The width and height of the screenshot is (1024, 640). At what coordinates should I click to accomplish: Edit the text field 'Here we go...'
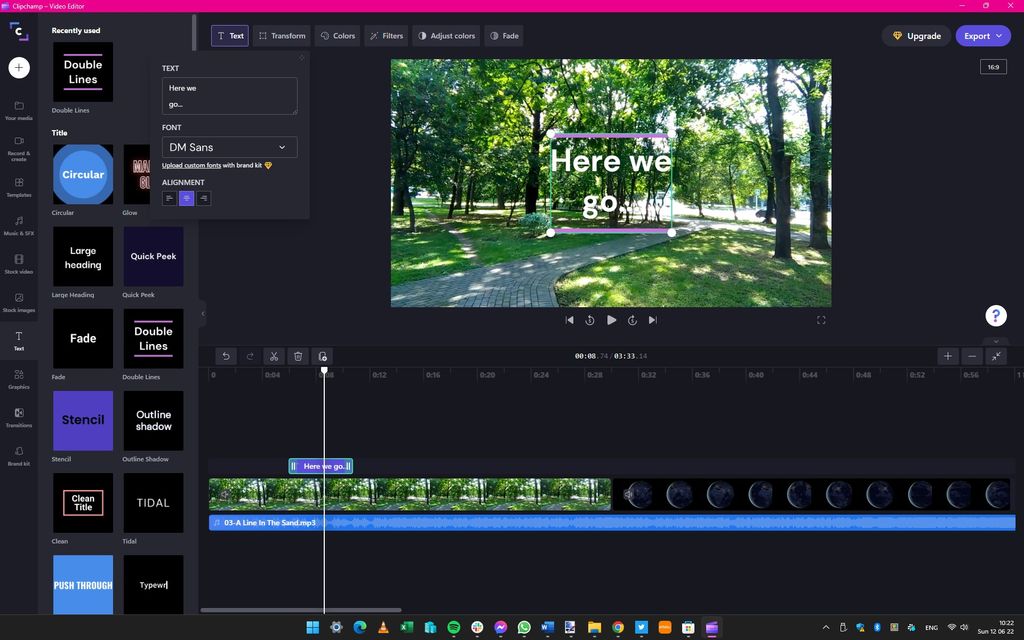229,96
